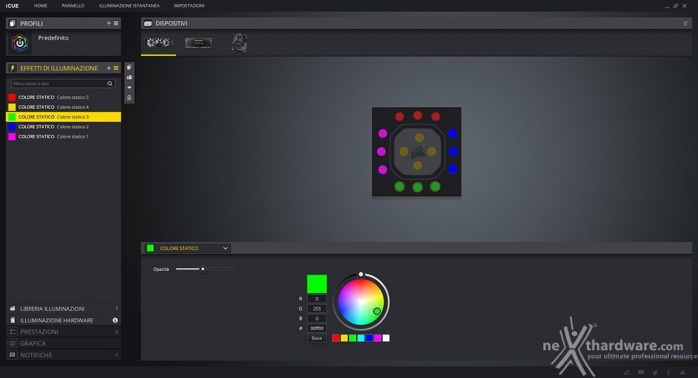Pick the white preset color swatch
The image size is (698, 378).
tap(386, 338)
